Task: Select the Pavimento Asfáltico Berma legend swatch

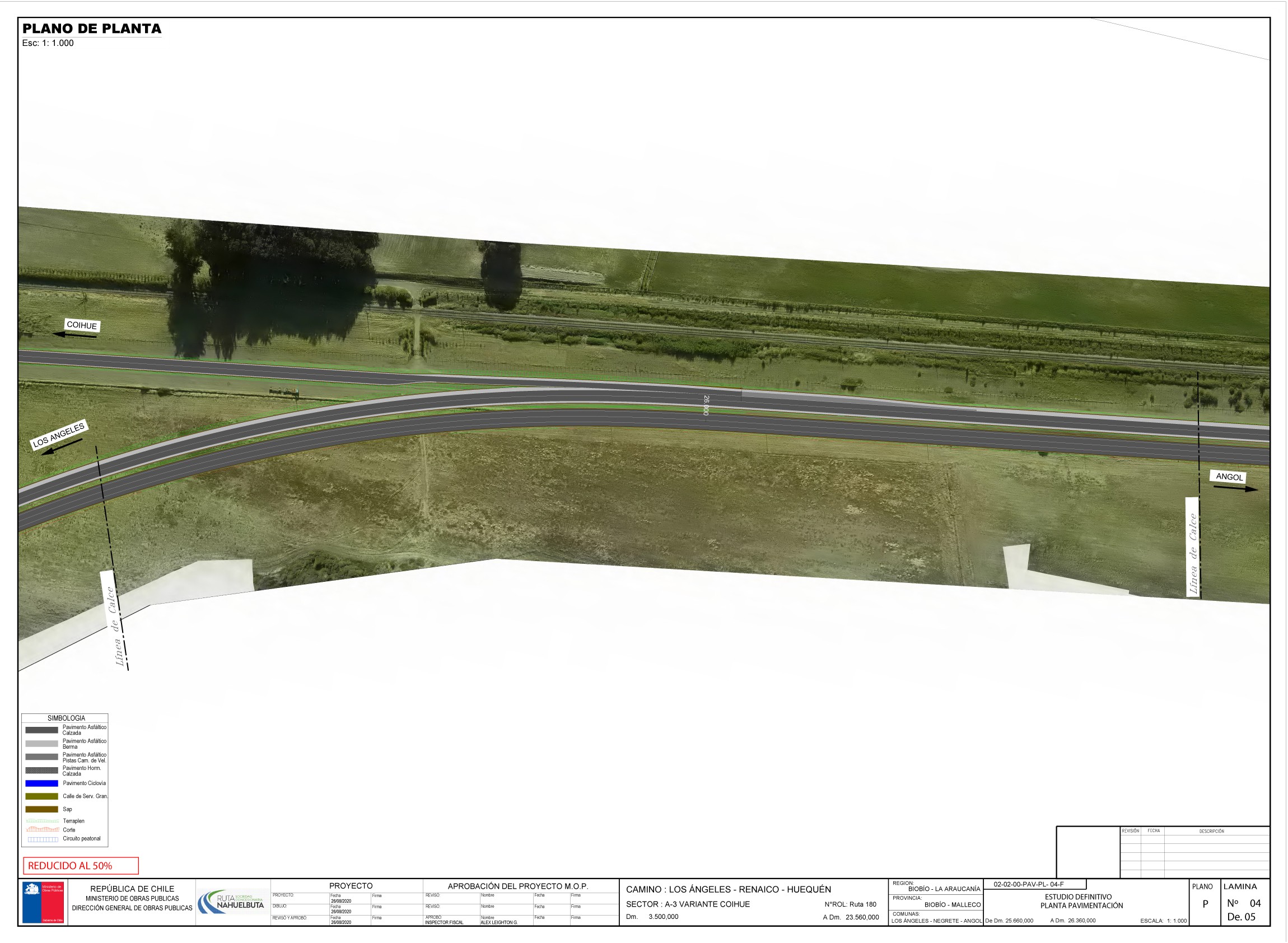Action: (x=41, y=744)
